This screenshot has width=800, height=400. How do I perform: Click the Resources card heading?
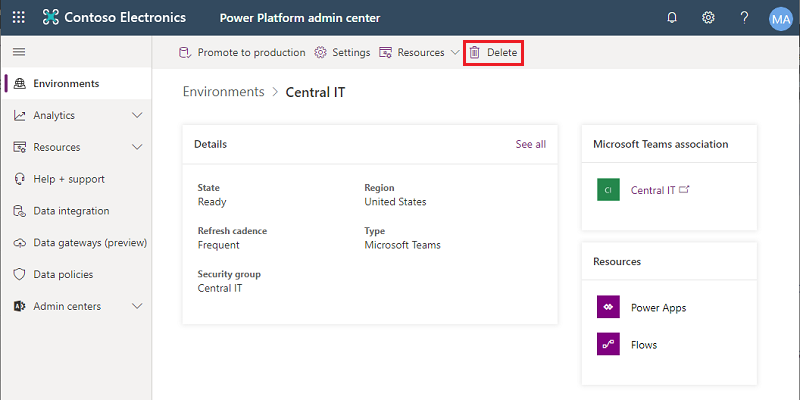617,262
